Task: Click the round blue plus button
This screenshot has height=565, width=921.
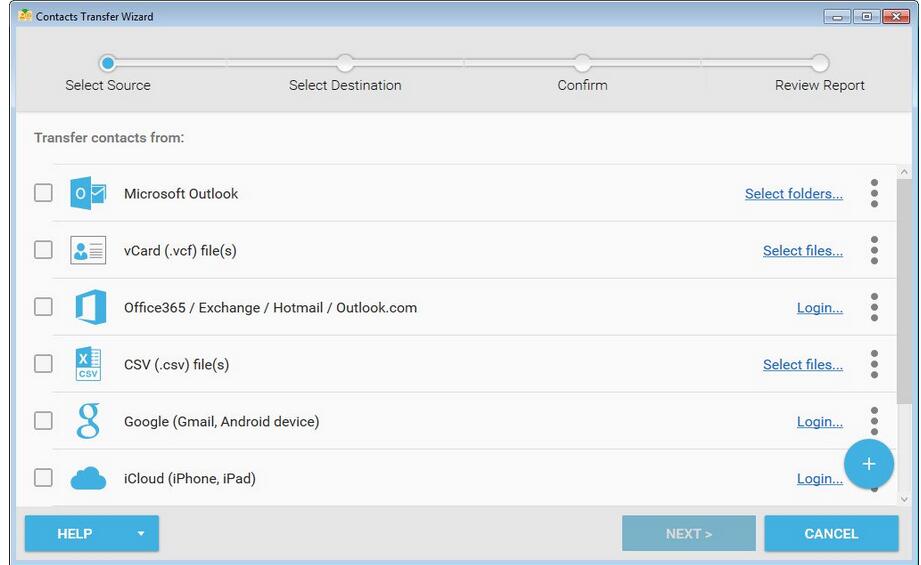Action: coord(869,464)
